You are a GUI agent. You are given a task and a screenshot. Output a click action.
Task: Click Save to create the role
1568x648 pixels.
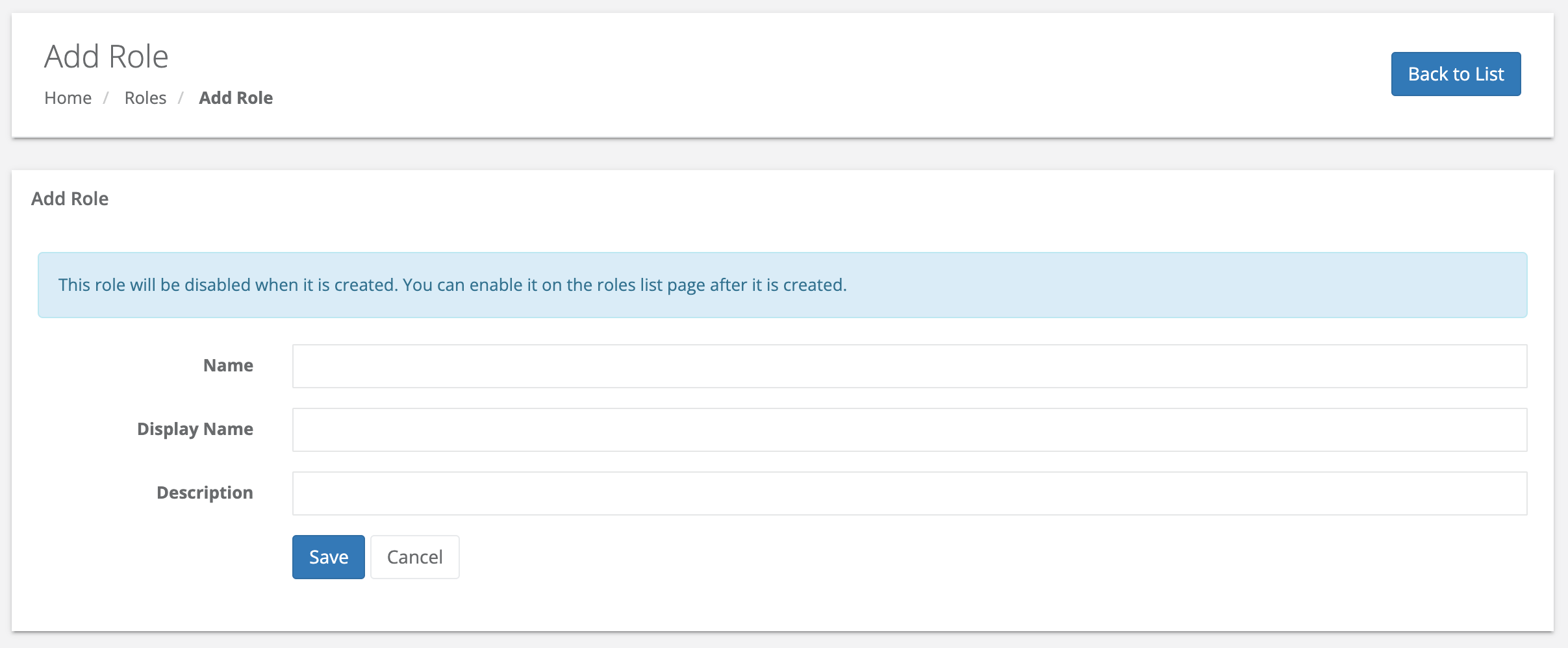(x=328, y=556)
